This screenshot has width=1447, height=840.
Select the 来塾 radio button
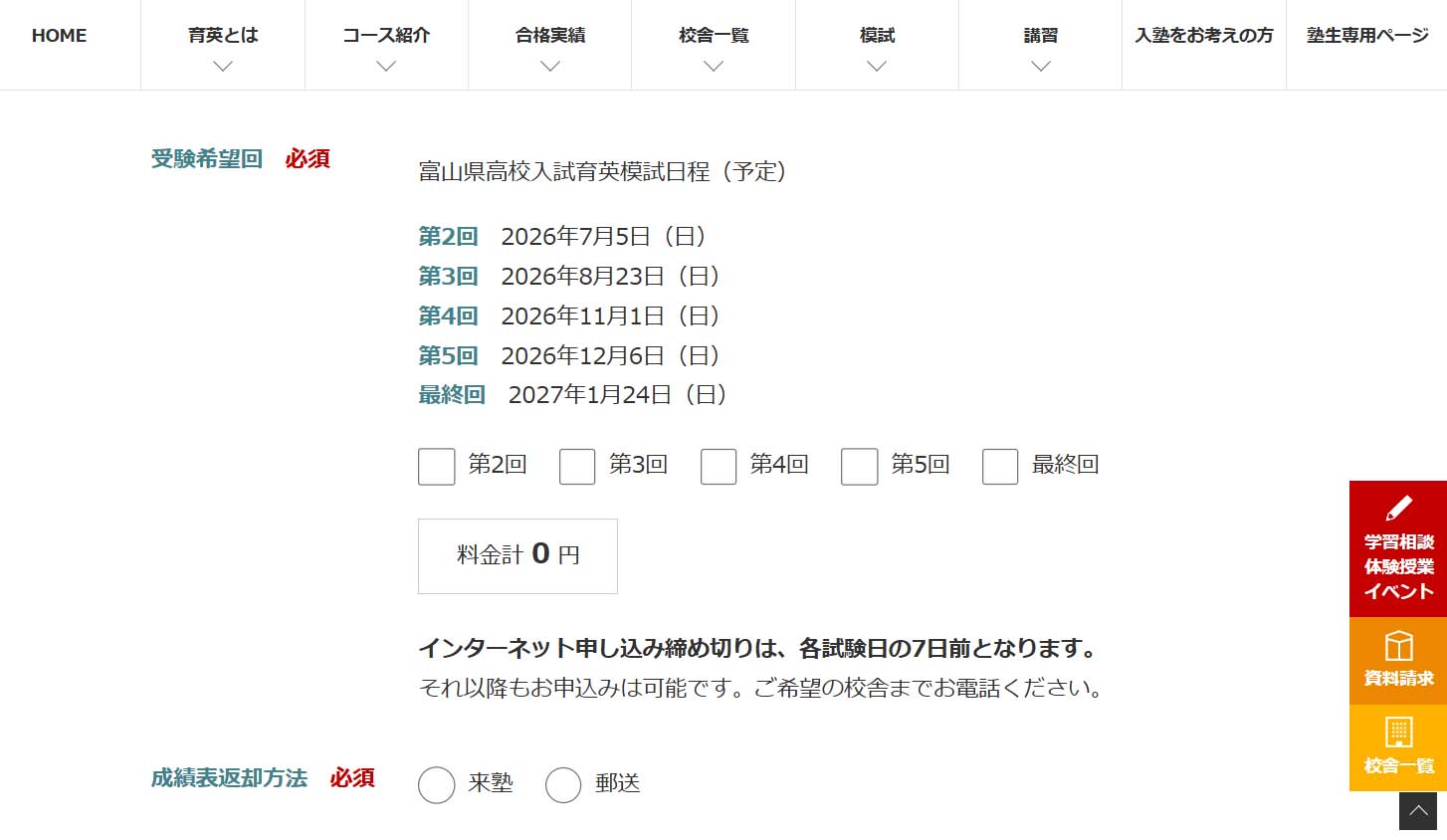(436, 784)
